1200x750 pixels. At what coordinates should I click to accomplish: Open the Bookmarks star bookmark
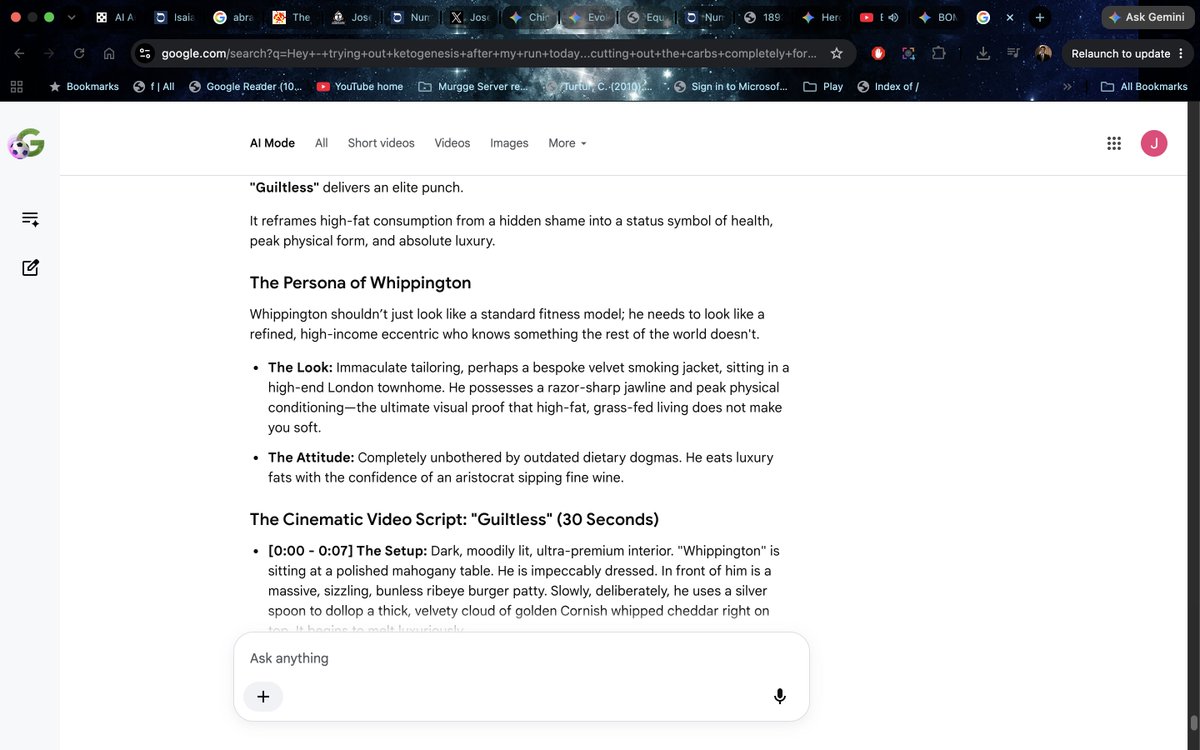83,86
